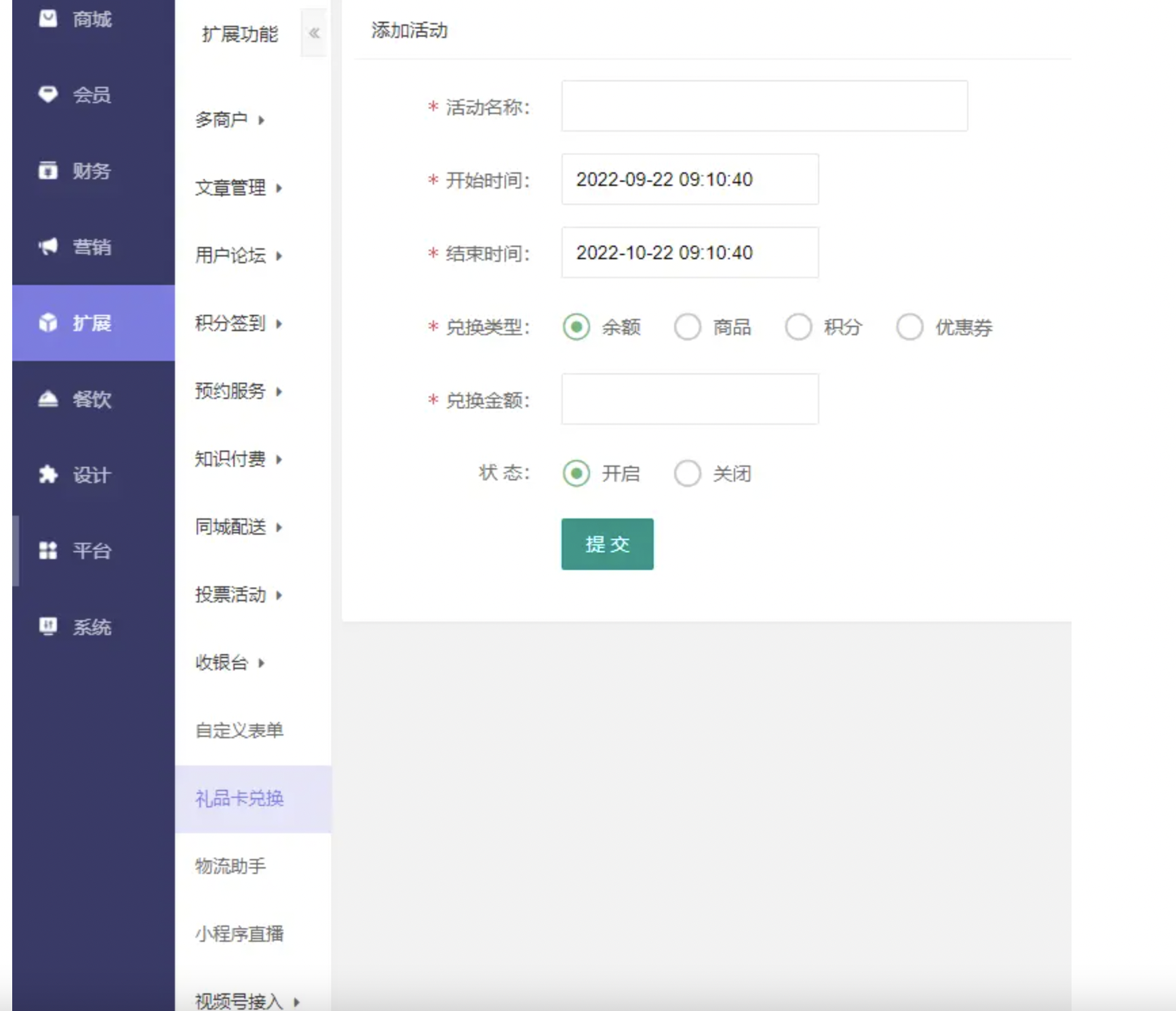Viewport: 1176px width, 1011px height.
Task: Click the 系统 system icon
Action: point(48,626)
